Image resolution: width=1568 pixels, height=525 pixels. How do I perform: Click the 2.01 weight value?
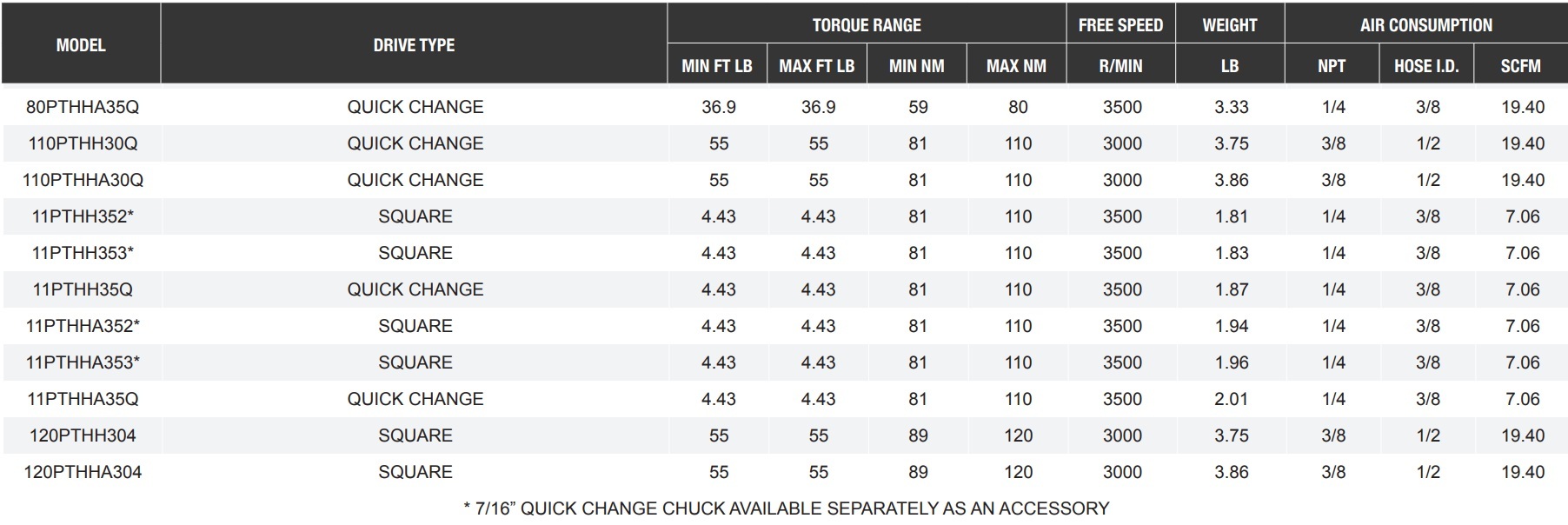tap(1231, 399)
